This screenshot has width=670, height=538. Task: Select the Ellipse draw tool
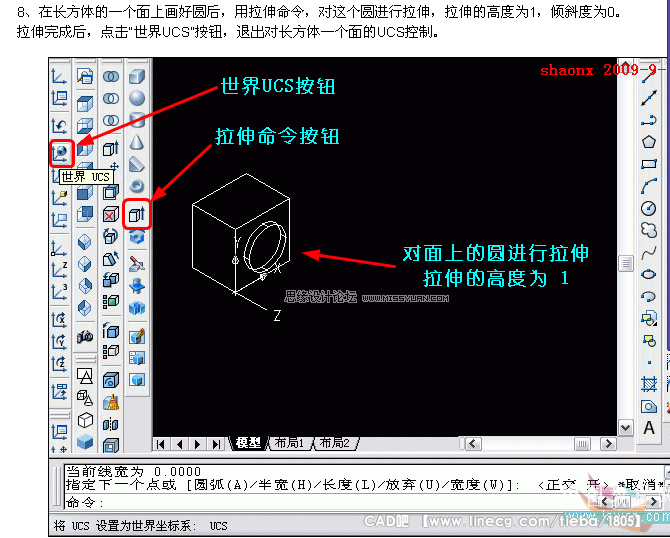649,274
